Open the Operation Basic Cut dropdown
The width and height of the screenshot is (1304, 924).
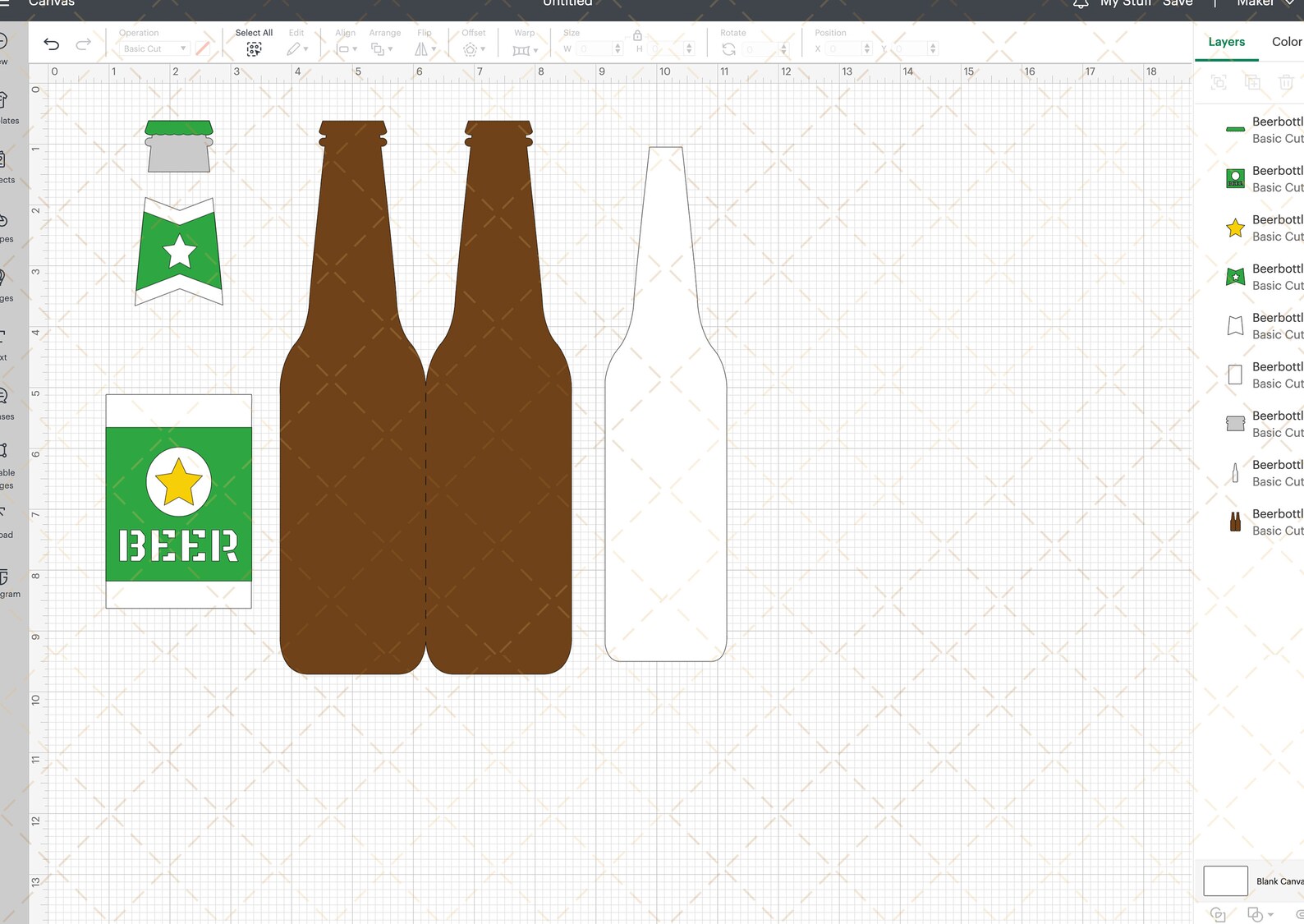154,49
